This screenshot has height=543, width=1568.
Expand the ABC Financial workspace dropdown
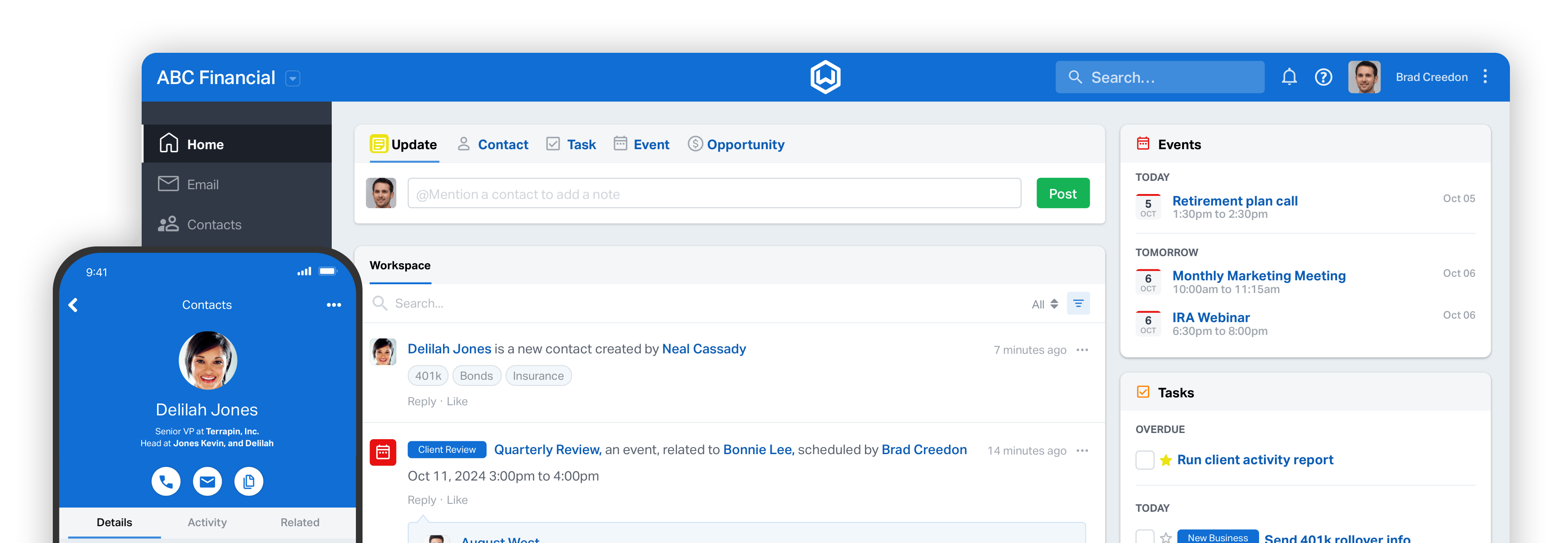293,78
